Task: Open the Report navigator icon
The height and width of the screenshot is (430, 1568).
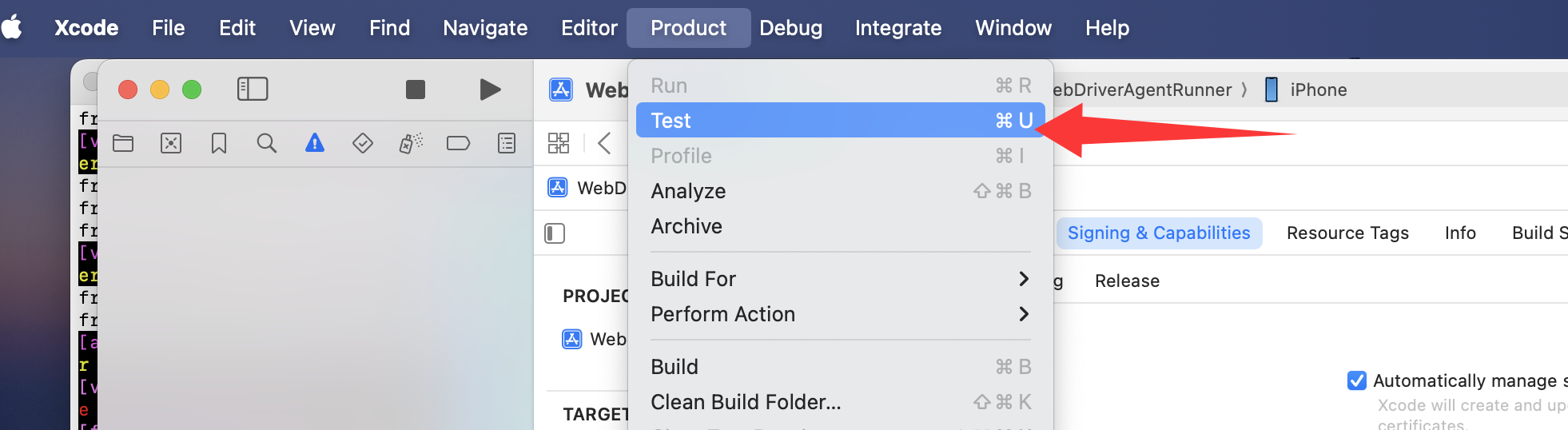Action: 507,143
